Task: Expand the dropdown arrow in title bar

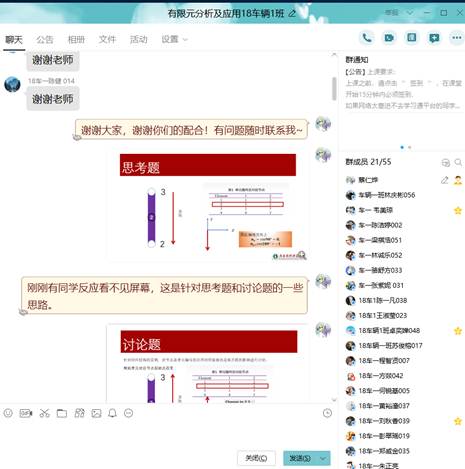Action: click(x=410, y=13)
